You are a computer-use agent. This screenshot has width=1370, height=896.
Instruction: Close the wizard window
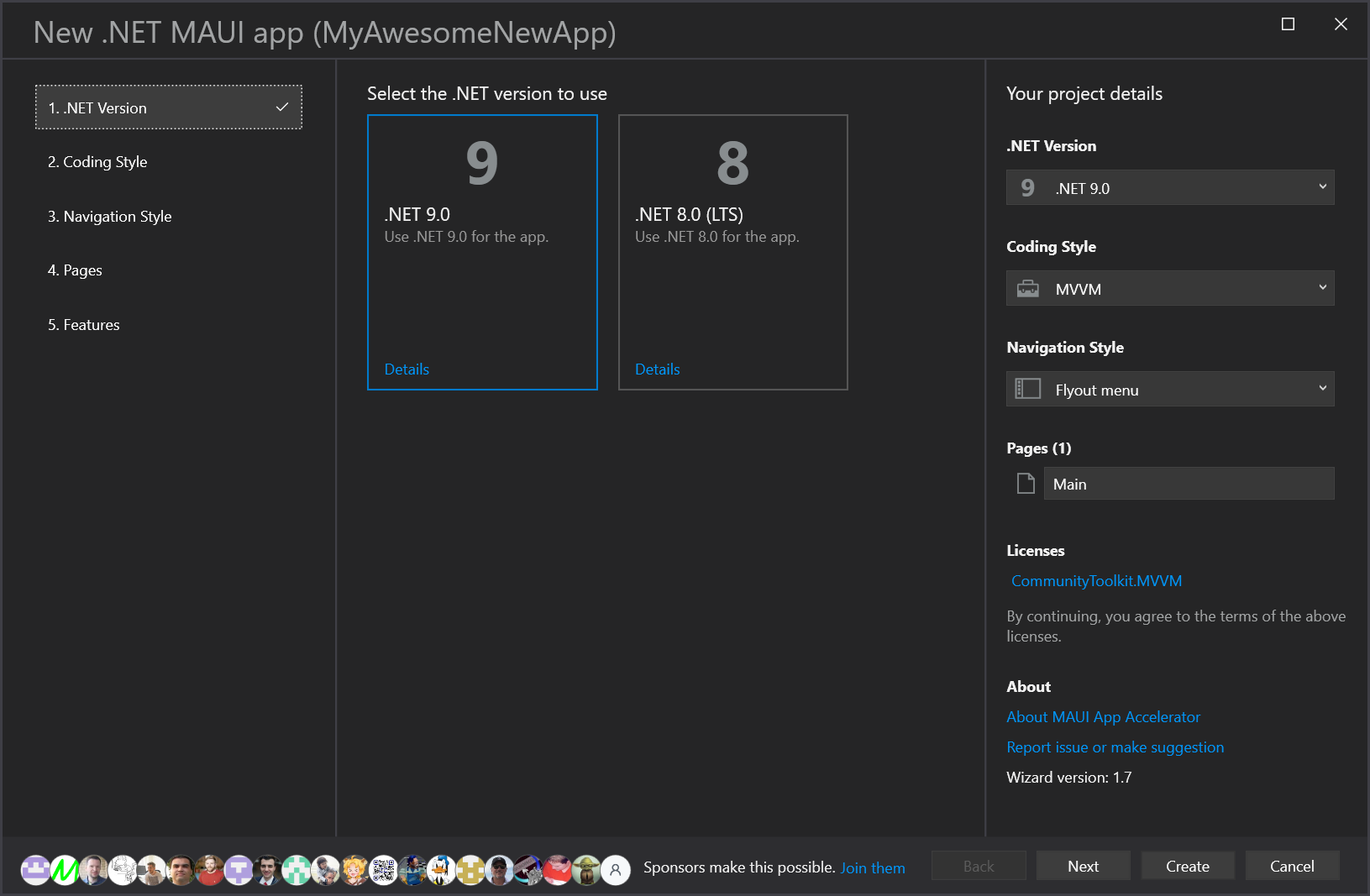point(1341,24)
